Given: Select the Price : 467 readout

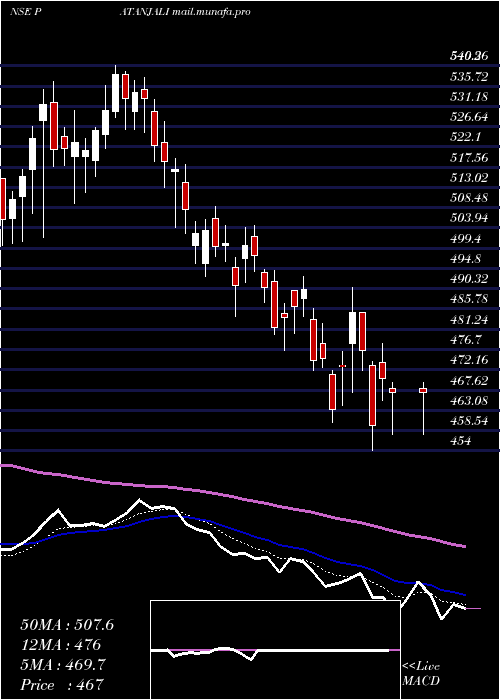Looking at the screenshot, I should [62, 685].
